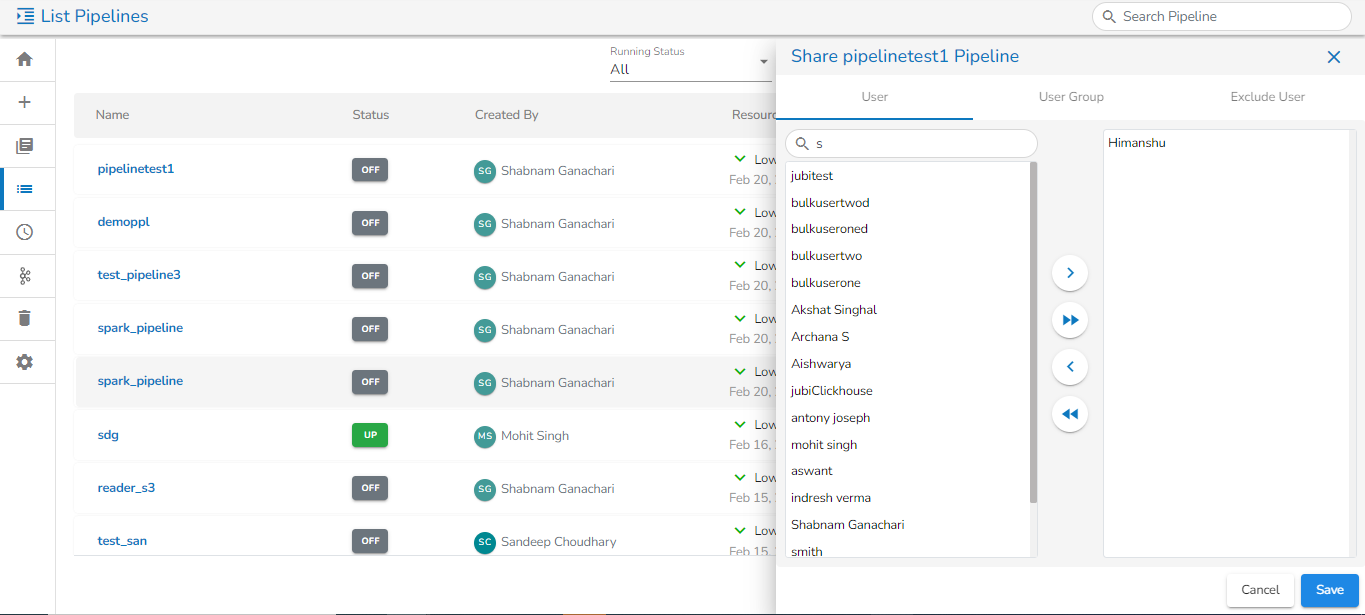Expand resource chevron in sdg row

pyautogui.click(x=740, y=425)
